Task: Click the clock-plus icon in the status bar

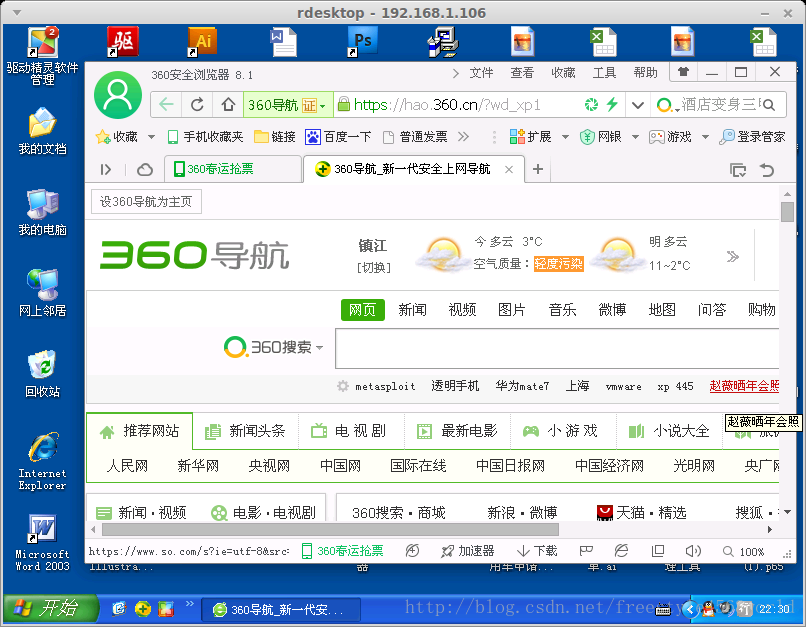Action: 412,551
